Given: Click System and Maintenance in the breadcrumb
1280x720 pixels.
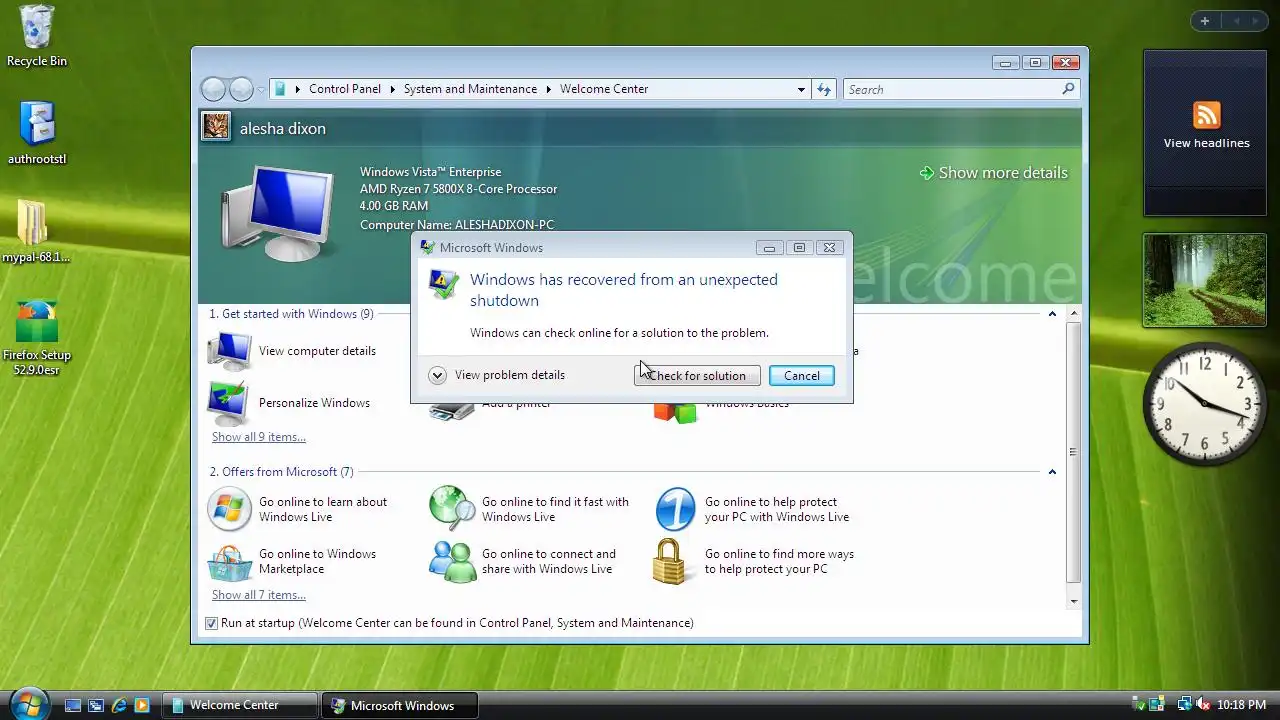Looking at the screenshot, I should click(x=470, y=89).
